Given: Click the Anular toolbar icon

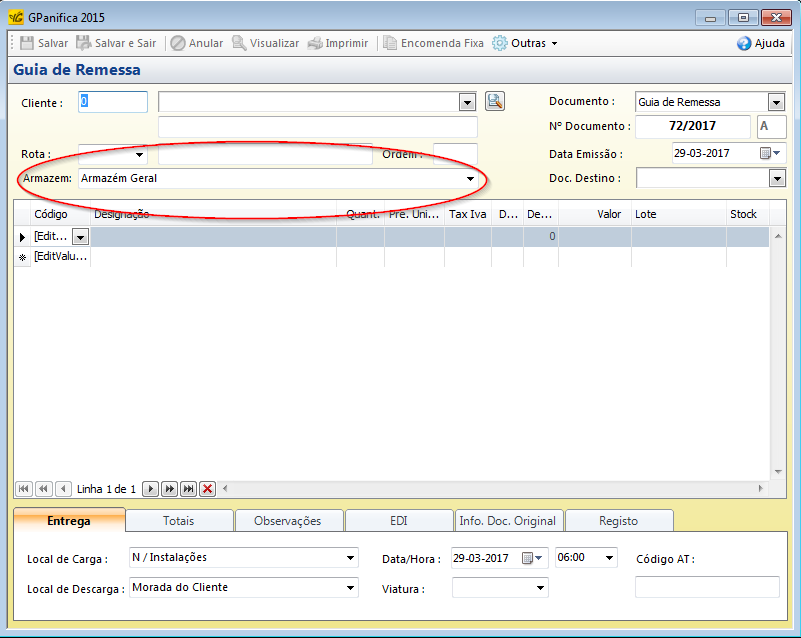Looking at the screenshot, I should pos(177,43).
